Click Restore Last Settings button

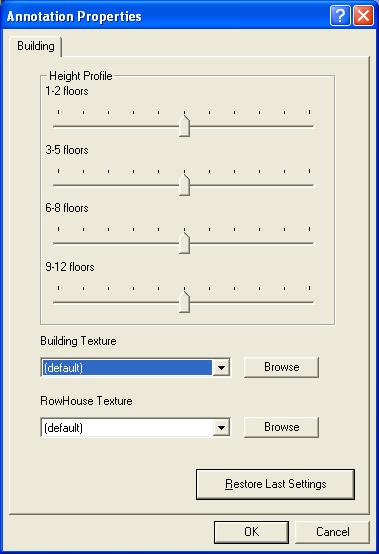[276, 484]
